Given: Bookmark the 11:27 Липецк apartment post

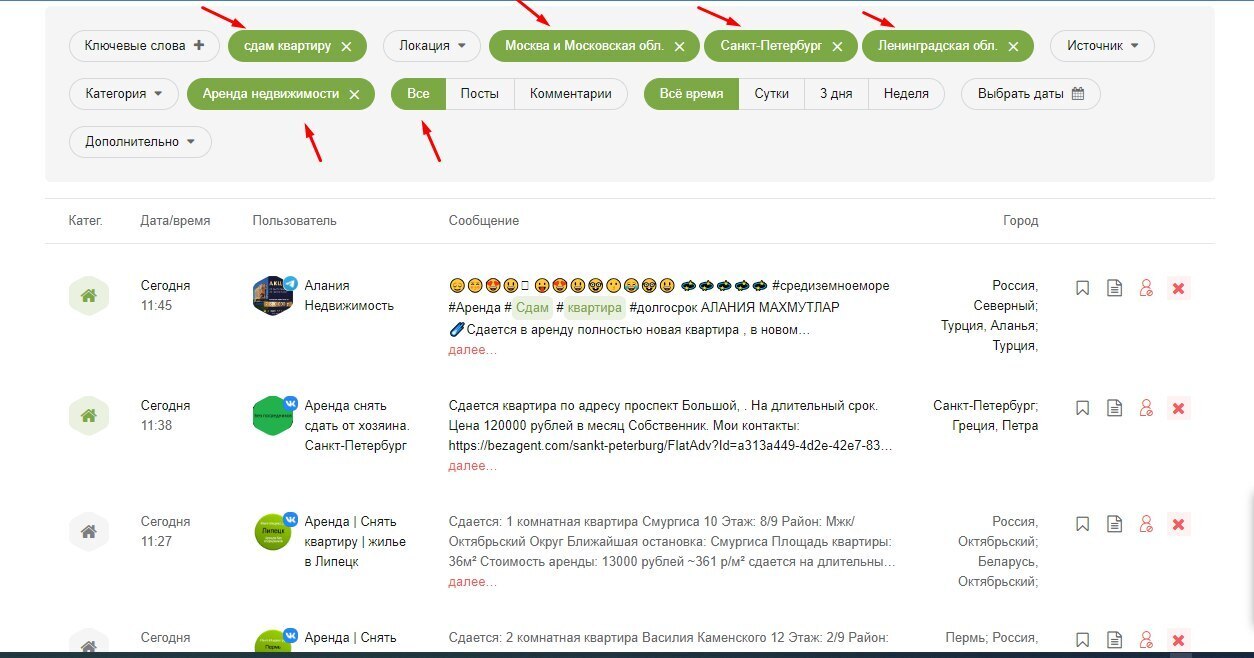Looking at the screenshot, I should [1082, 523].
